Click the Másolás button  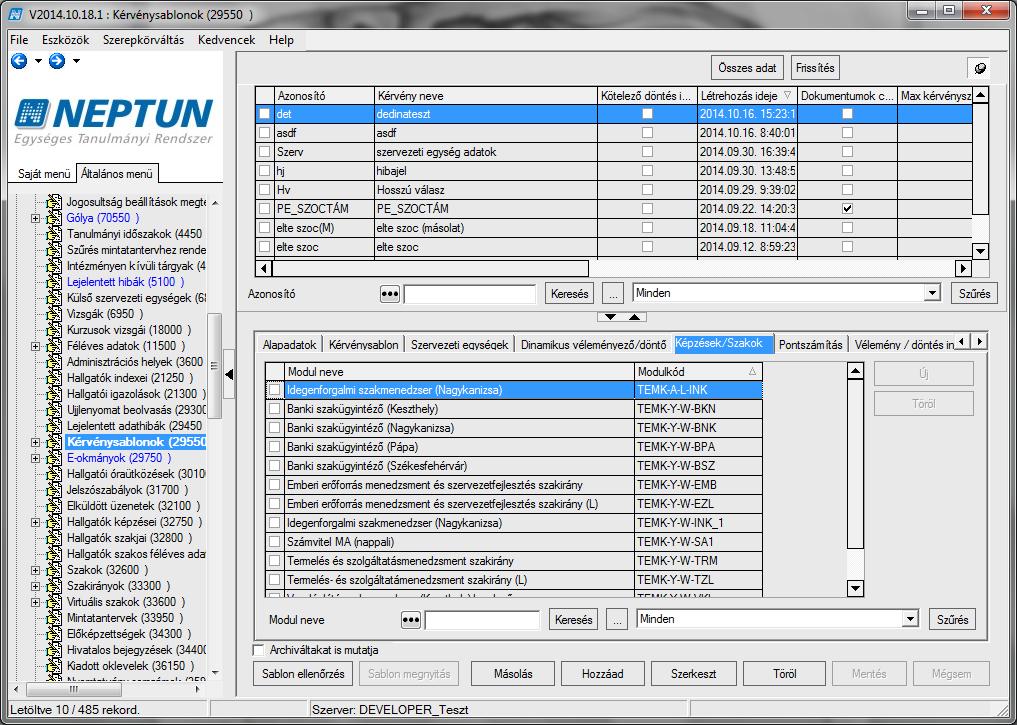click(513, 674)
